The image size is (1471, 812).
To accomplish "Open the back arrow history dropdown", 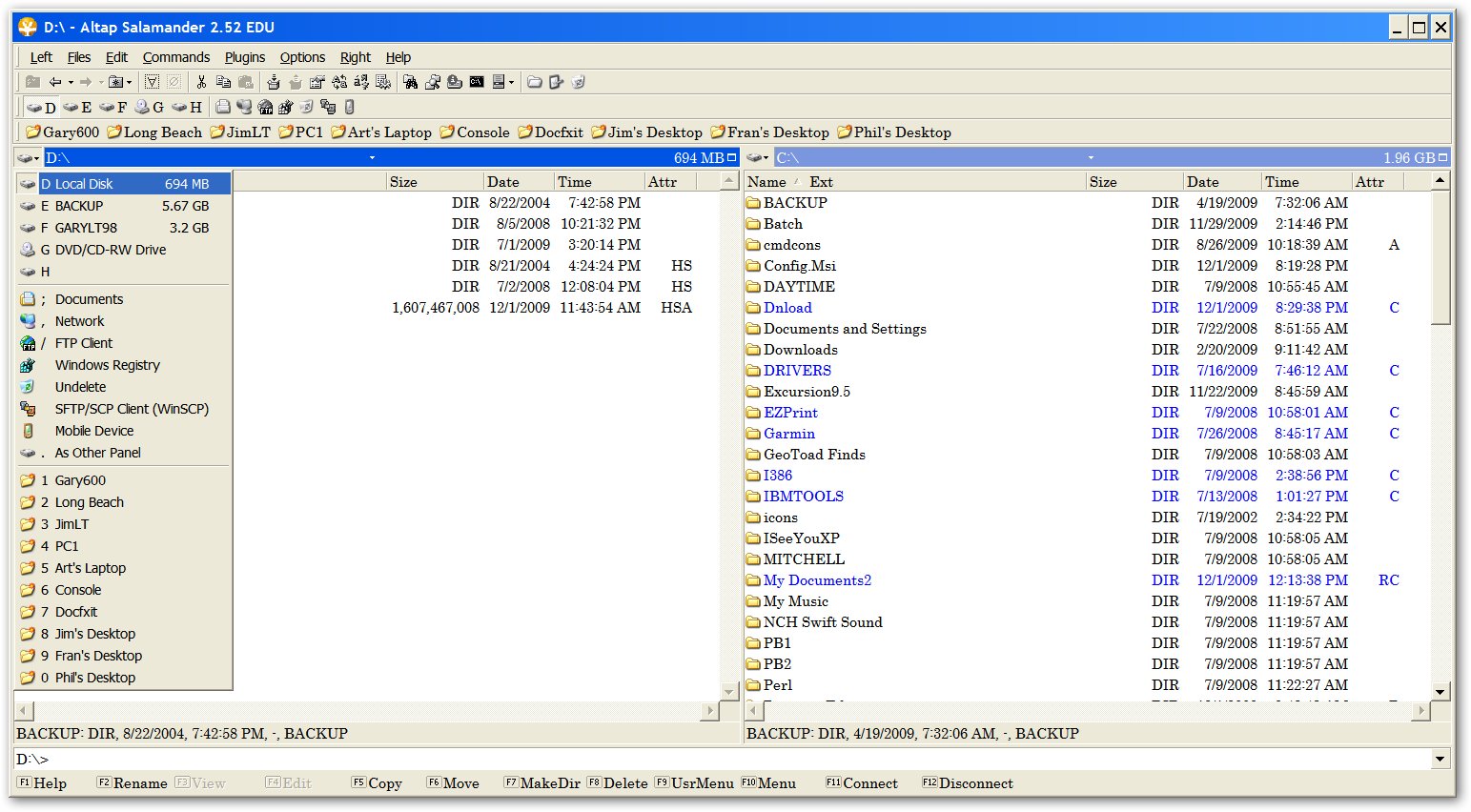I will 71,82.
